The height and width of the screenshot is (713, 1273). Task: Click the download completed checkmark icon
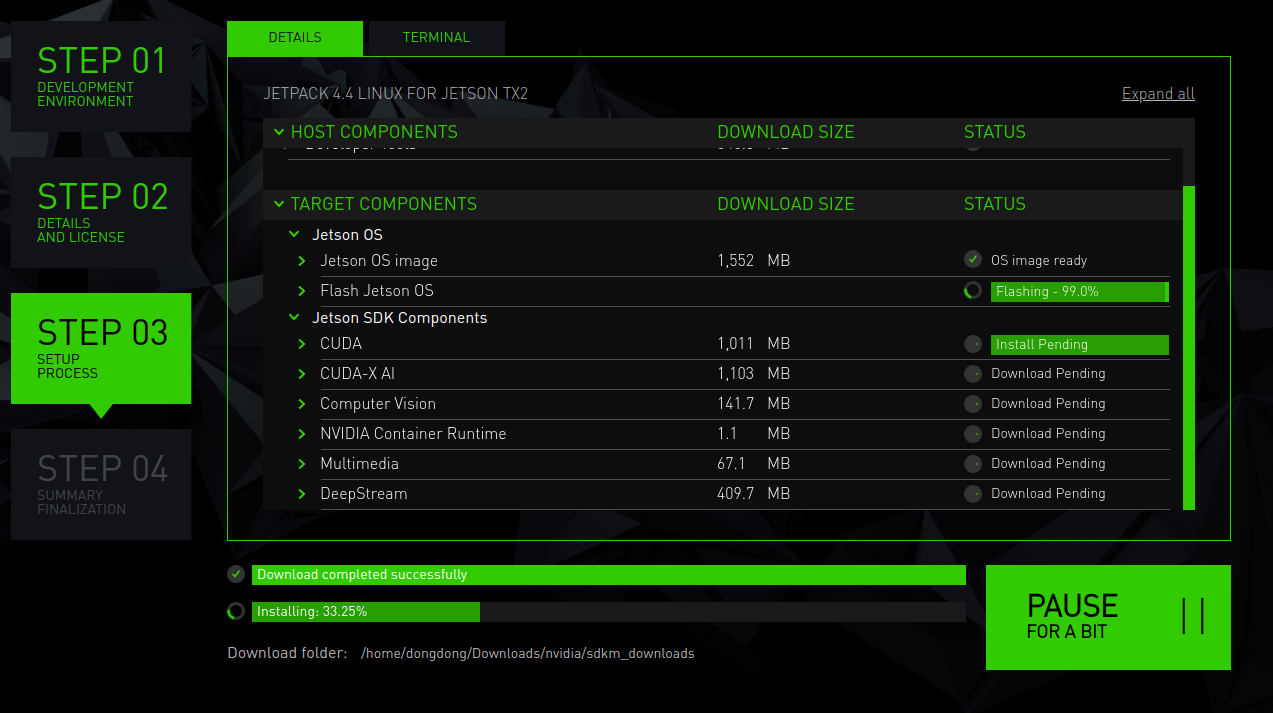(x=236, y=574)
